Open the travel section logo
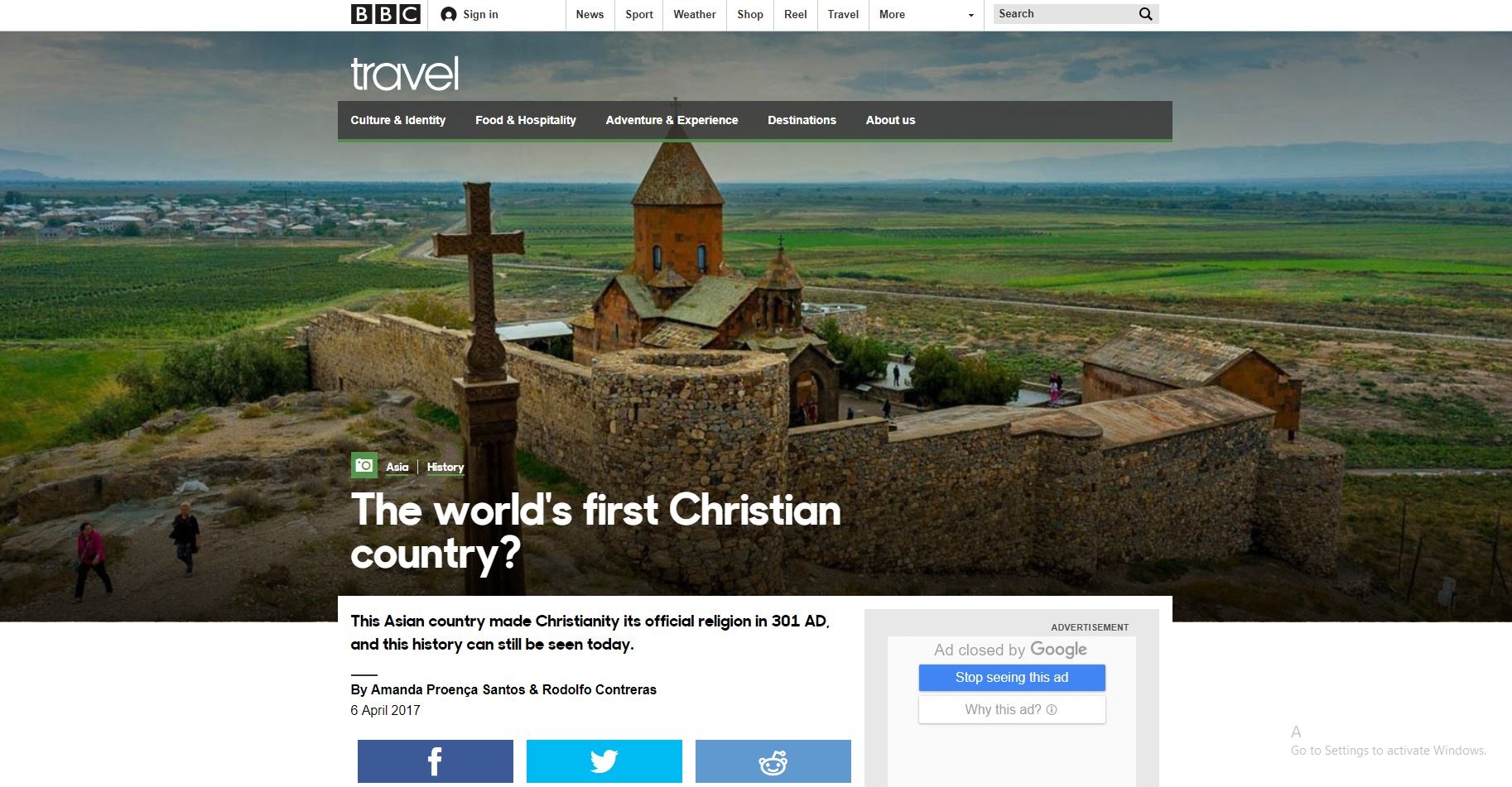Viewport: 1512px width, 787px height. point(405,74)
